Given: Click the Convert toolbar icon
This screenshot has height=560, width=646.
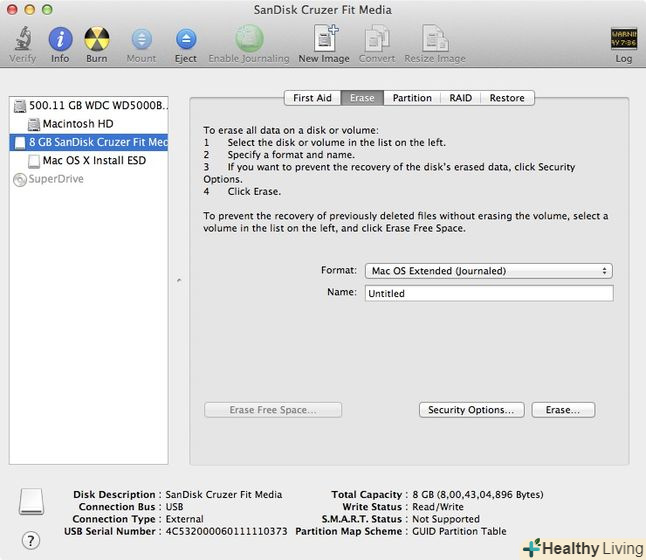Looking at the screenshot, I should pos(377,38).
